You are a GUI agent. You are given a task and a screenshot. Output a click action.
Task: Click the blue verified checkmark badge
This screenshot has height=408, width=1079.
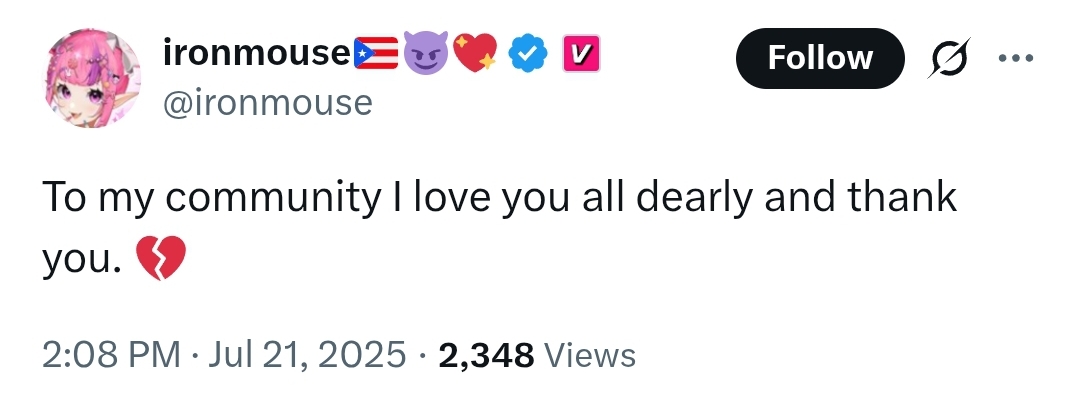click(x=526, y=54)
